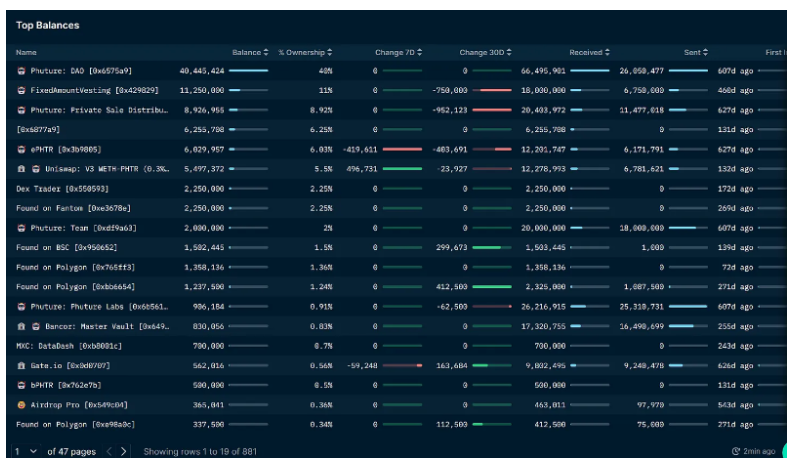The width and height of the screenshot is (791, 463).
Task: Click the contract icon beside FixedAmountVesting
Action: click(x=21, y=90)
